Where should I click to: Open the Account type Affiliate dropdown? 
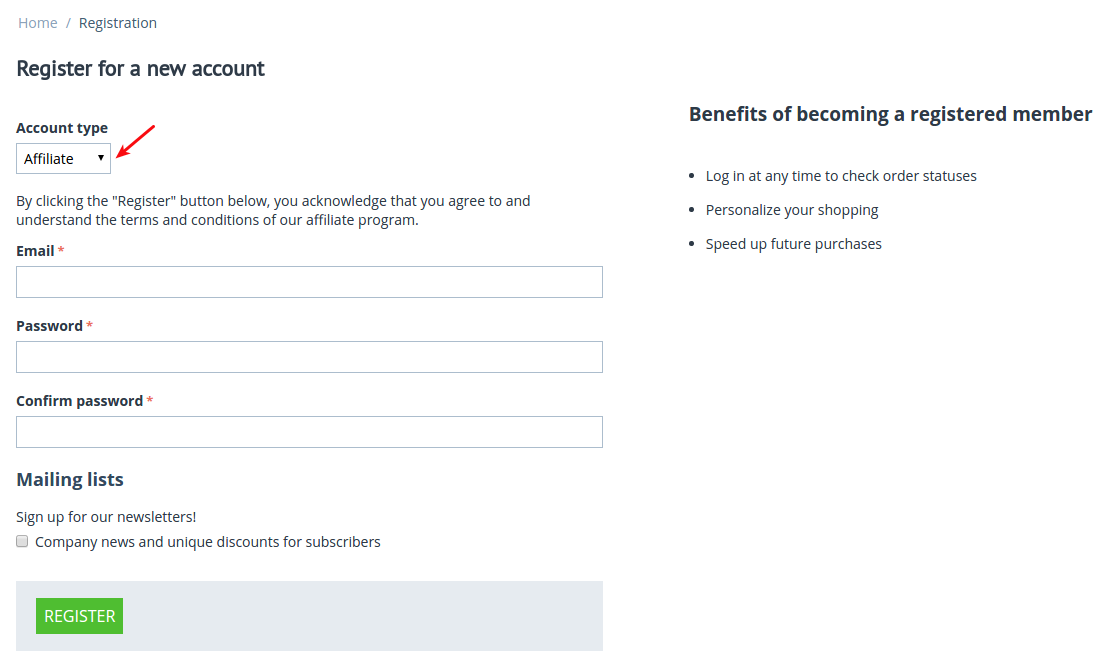63,158
